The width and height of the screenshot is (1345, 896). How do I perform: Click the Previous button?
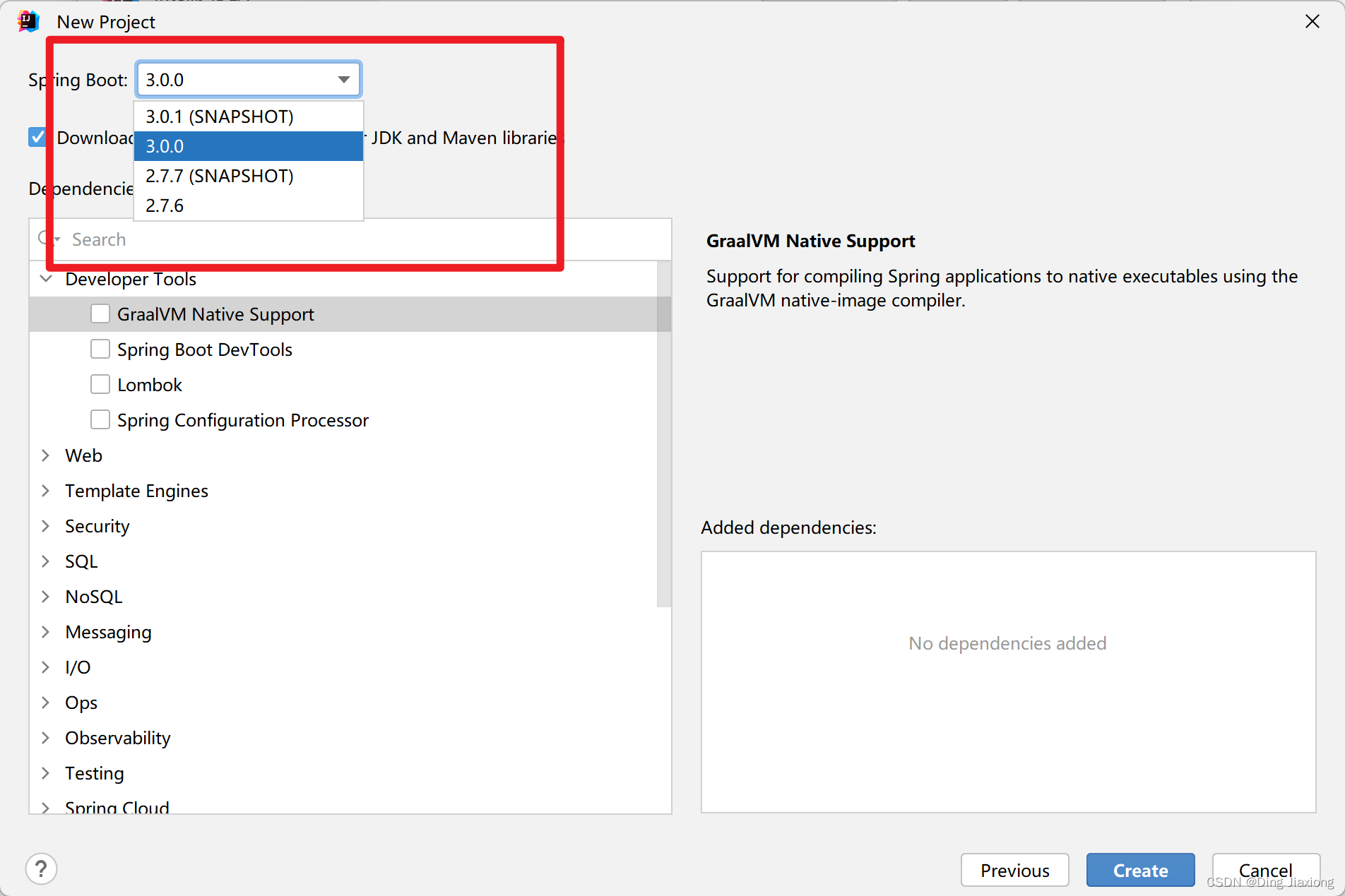1014,870
